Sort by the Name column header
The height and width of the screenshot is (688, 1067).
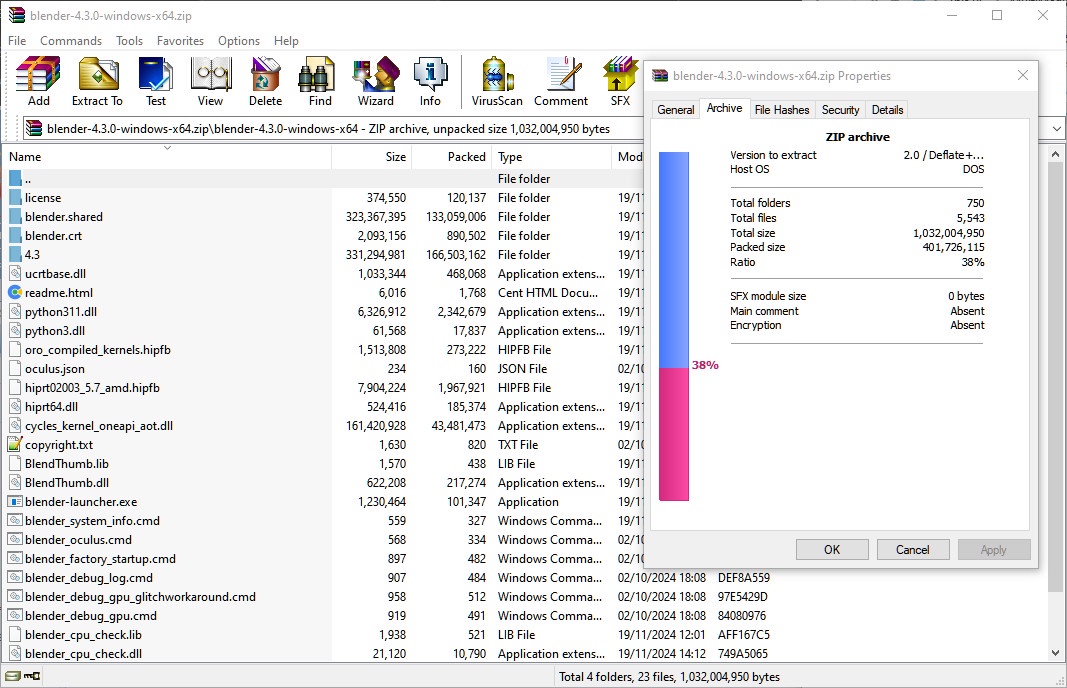[167, 157]
